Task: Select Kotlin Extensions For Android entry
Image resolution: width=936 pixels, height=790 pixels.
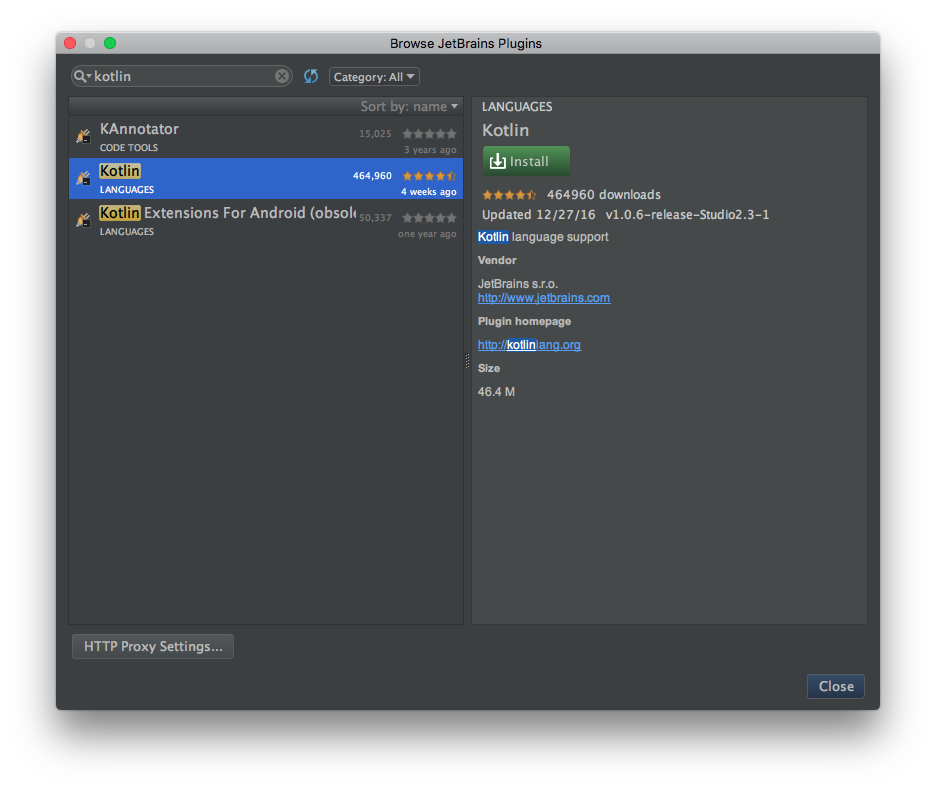Action: click(266, 221)
